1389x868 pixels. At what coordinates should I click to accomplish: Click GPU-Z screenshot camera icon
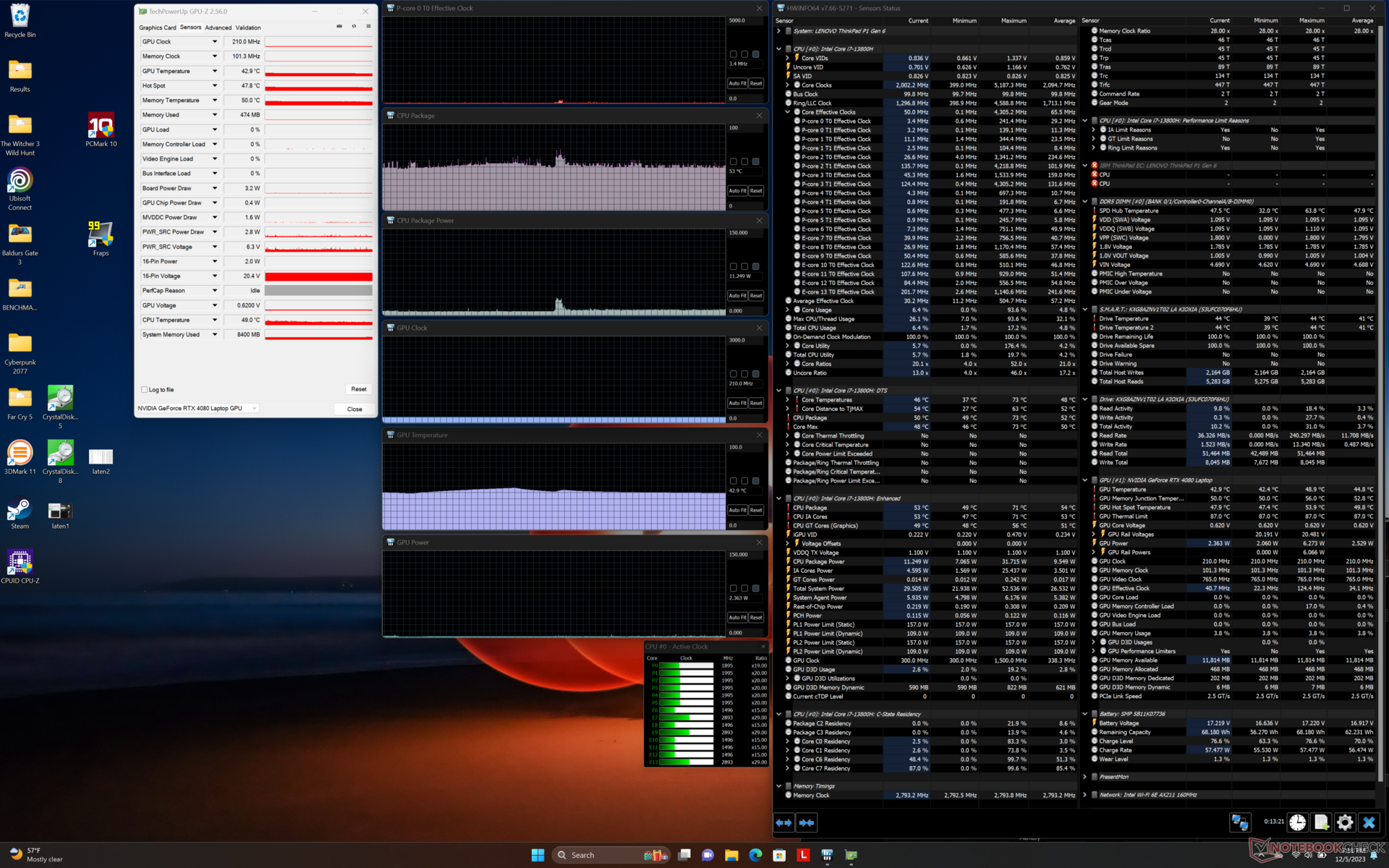pos(339,27)
